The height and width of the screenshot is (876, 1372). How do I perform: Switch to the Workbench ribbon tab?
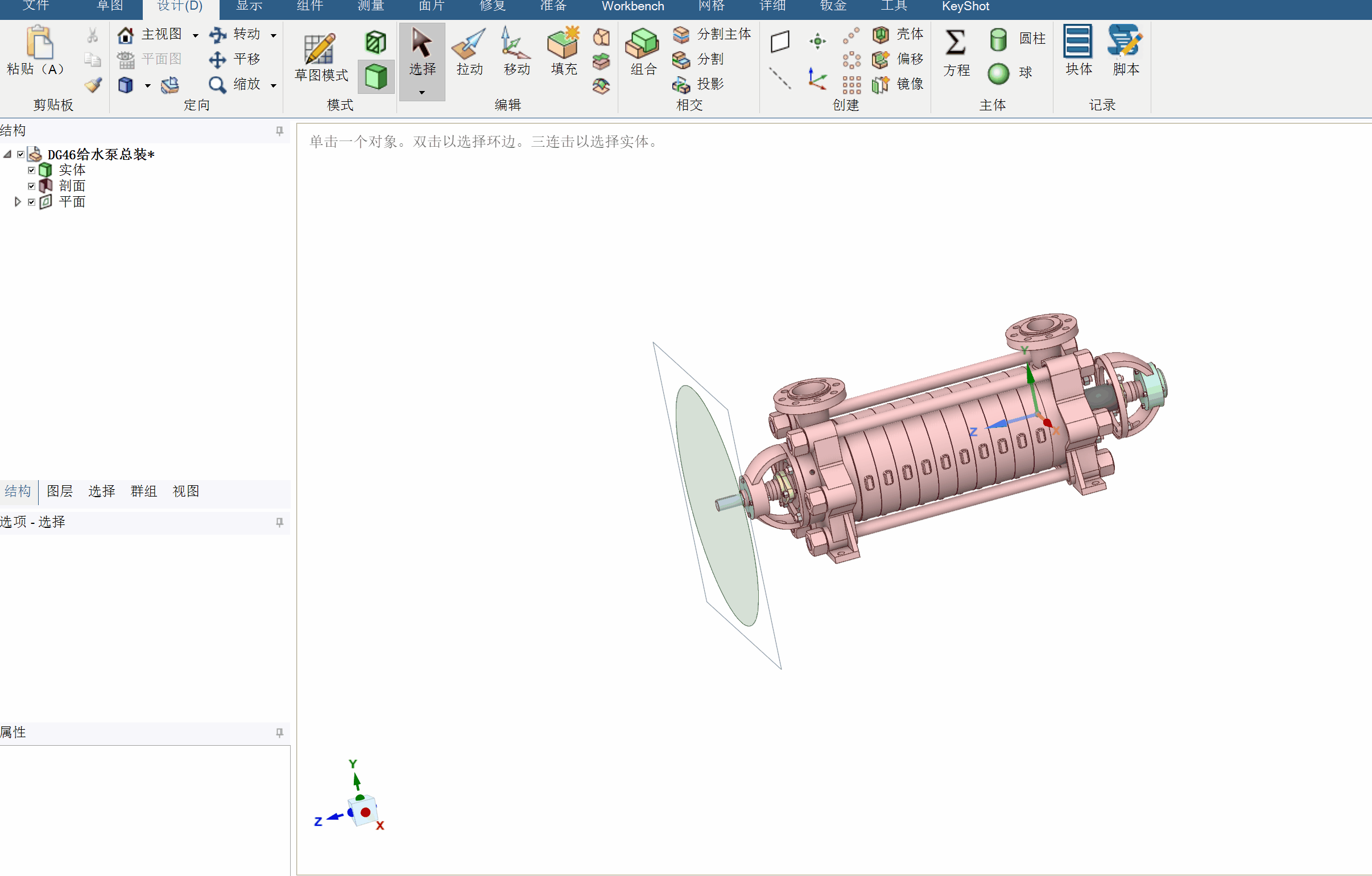[633, 6]
